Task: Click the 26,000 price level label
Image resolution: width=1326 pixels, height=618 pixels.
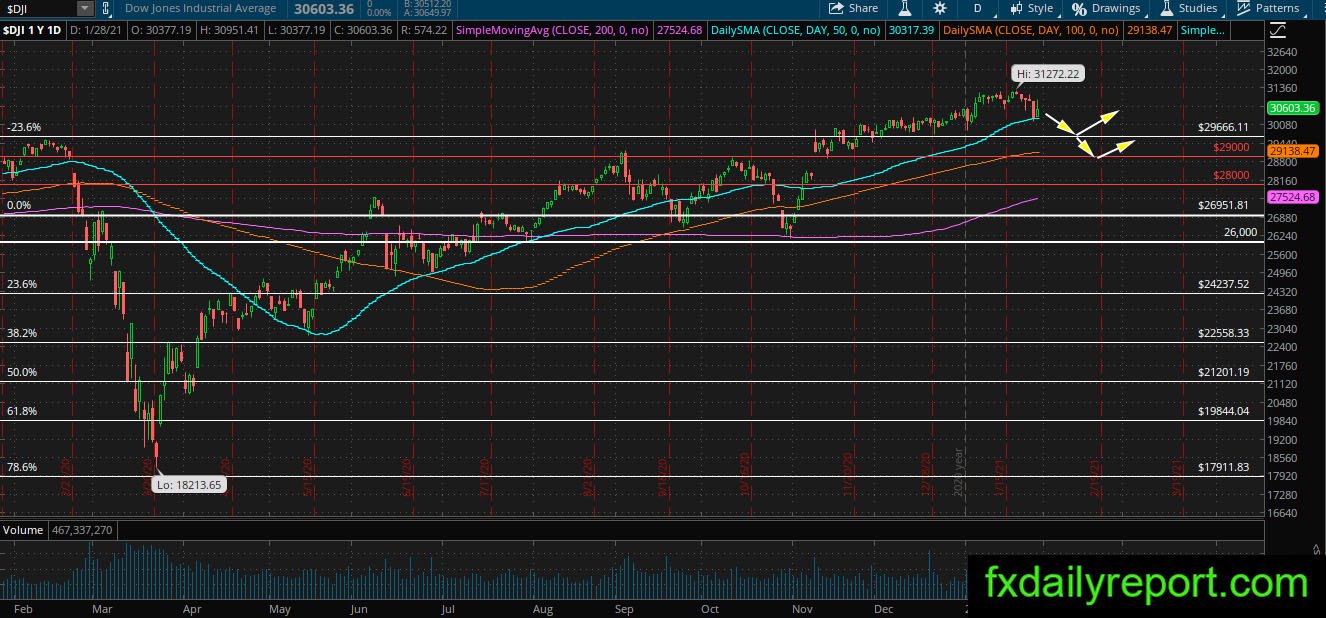Action: 1240,232
